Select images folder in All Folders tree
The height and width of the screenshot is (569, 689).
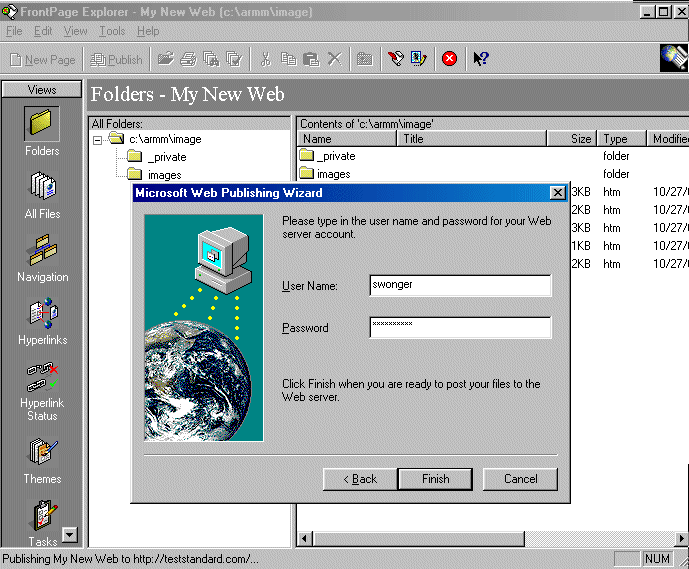[x=154, y=175]
